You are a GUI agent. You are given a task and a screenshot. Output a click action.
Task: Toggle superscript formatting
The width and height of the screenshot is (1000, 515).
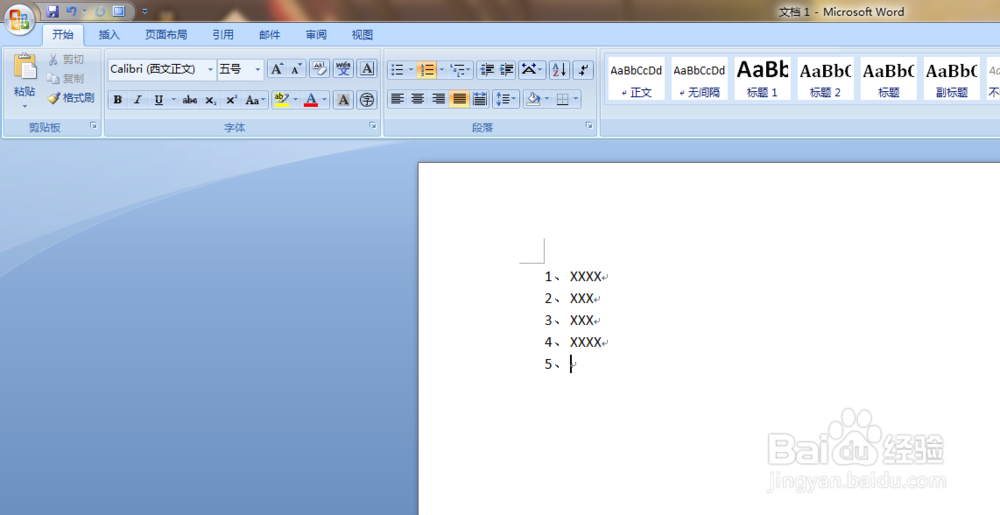(x=232, y=100)
